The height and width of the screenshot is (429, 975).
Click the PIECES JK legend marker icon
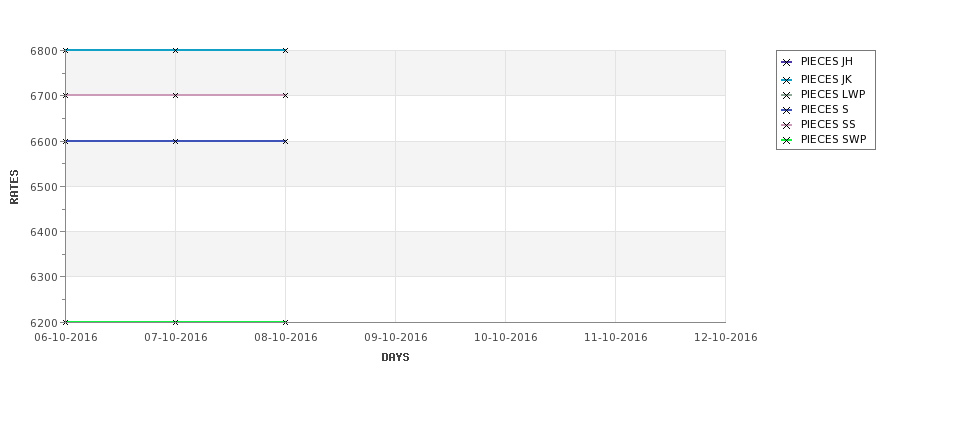tap(787, 80)
